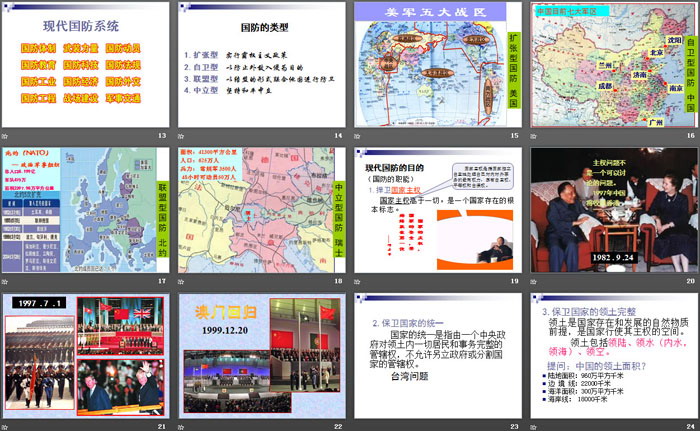Click the star icon below slide 23

[x=359, y=425]
